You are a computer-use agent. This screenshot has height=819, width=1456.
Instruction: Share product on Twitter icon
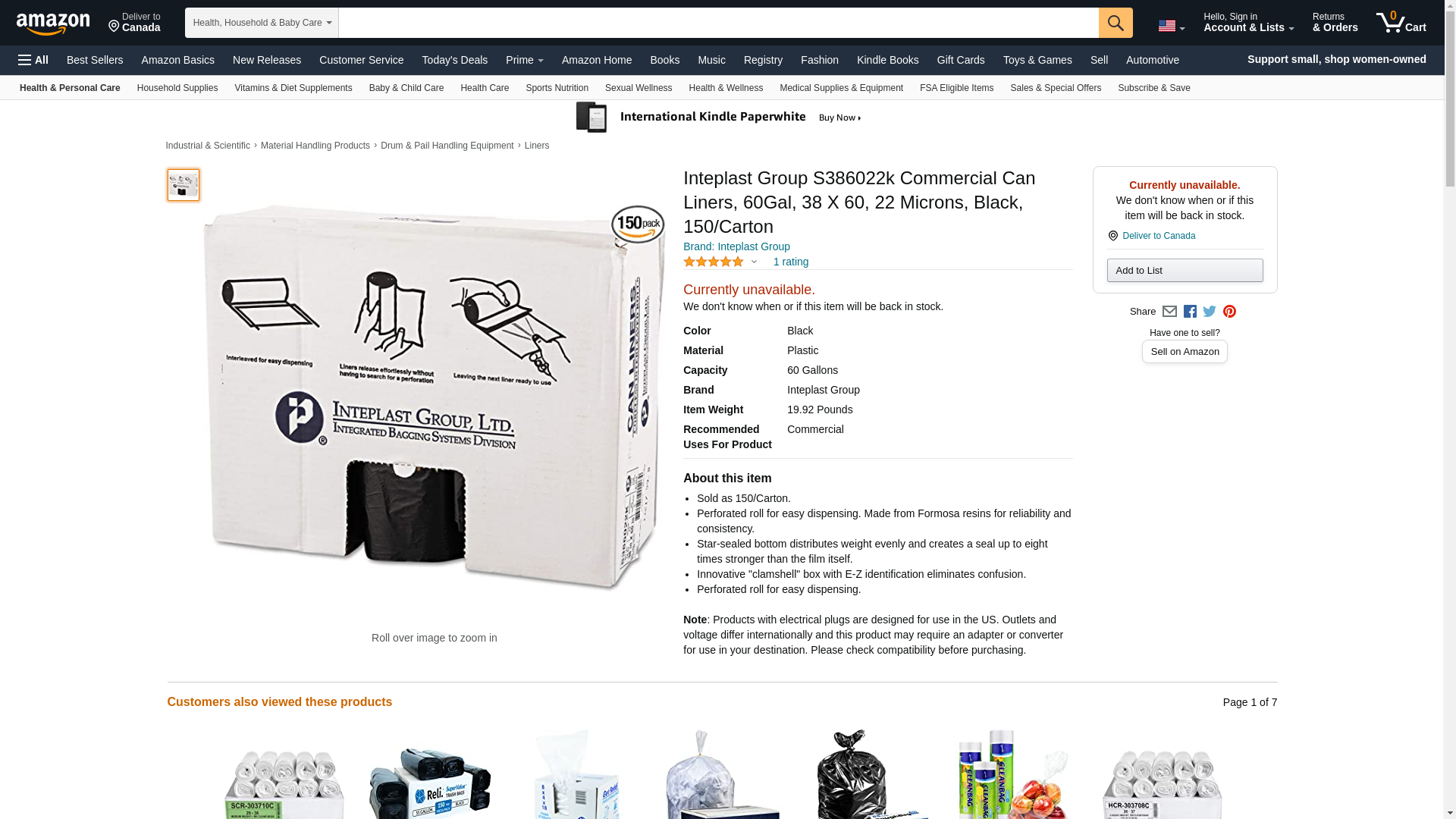coord(1210,311)
